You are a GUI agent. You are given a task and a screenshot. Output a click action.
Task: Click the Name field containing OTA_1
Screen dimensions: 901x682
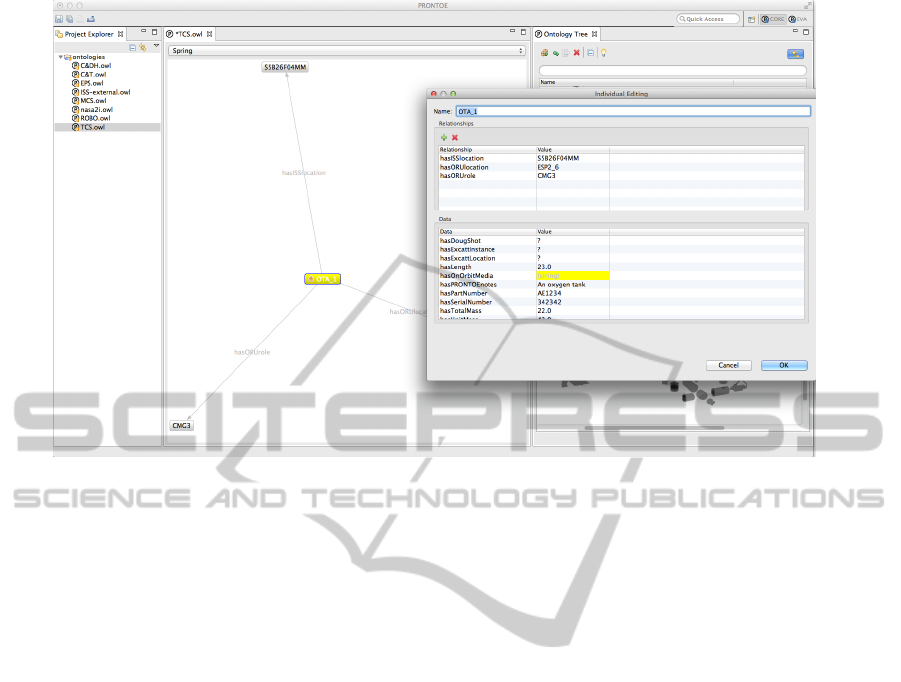pyautogui.click(x=632, y=111)
